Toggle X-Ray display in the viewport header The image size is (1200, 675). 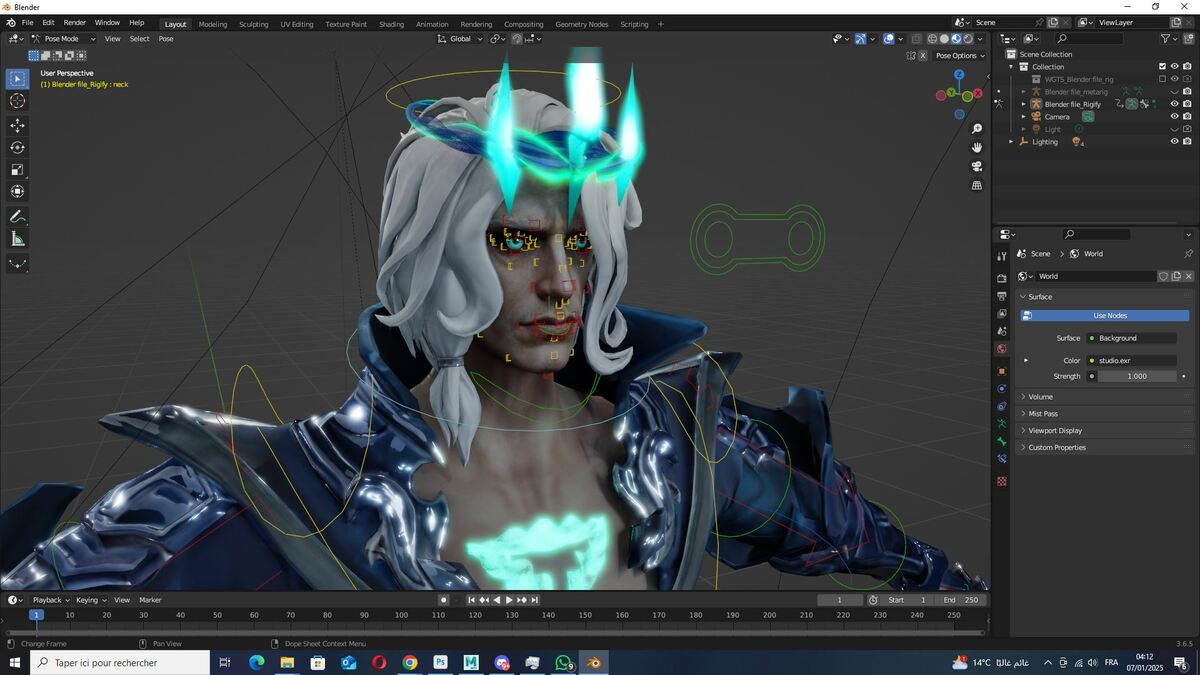pyautogui.click(x=917, y=39)
